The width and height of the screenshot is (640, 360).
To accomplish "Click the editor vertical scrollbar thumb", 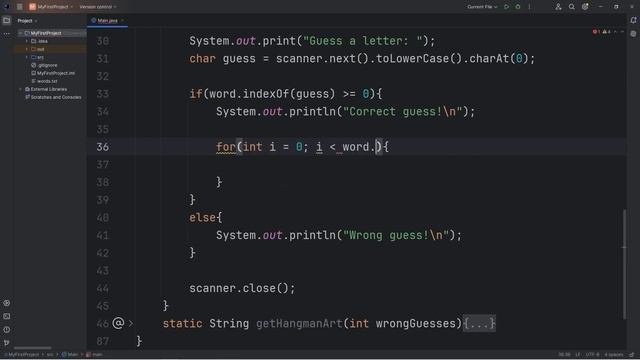I will [x=624, y=264].
